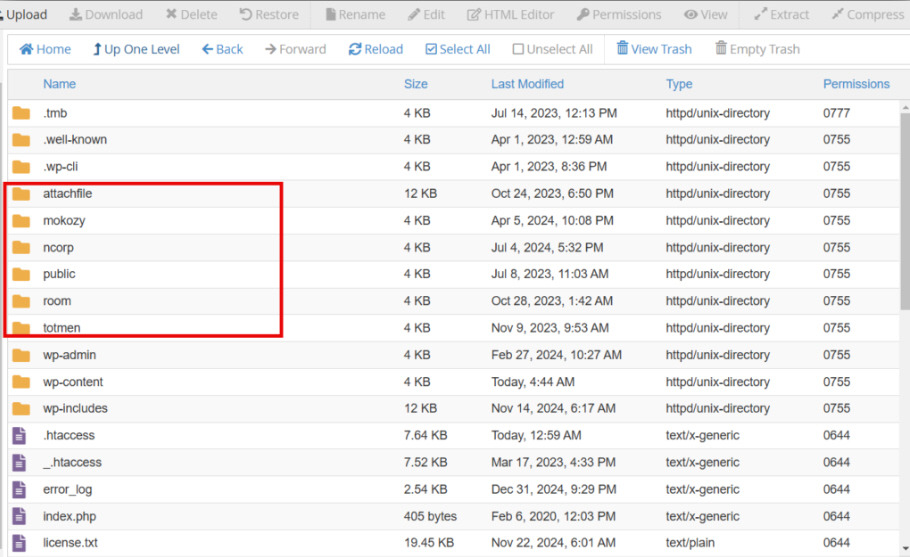Select the error_log file name
Image resolution: width=910 pixels, height=557 pixels.
click(x=67, y=490)
